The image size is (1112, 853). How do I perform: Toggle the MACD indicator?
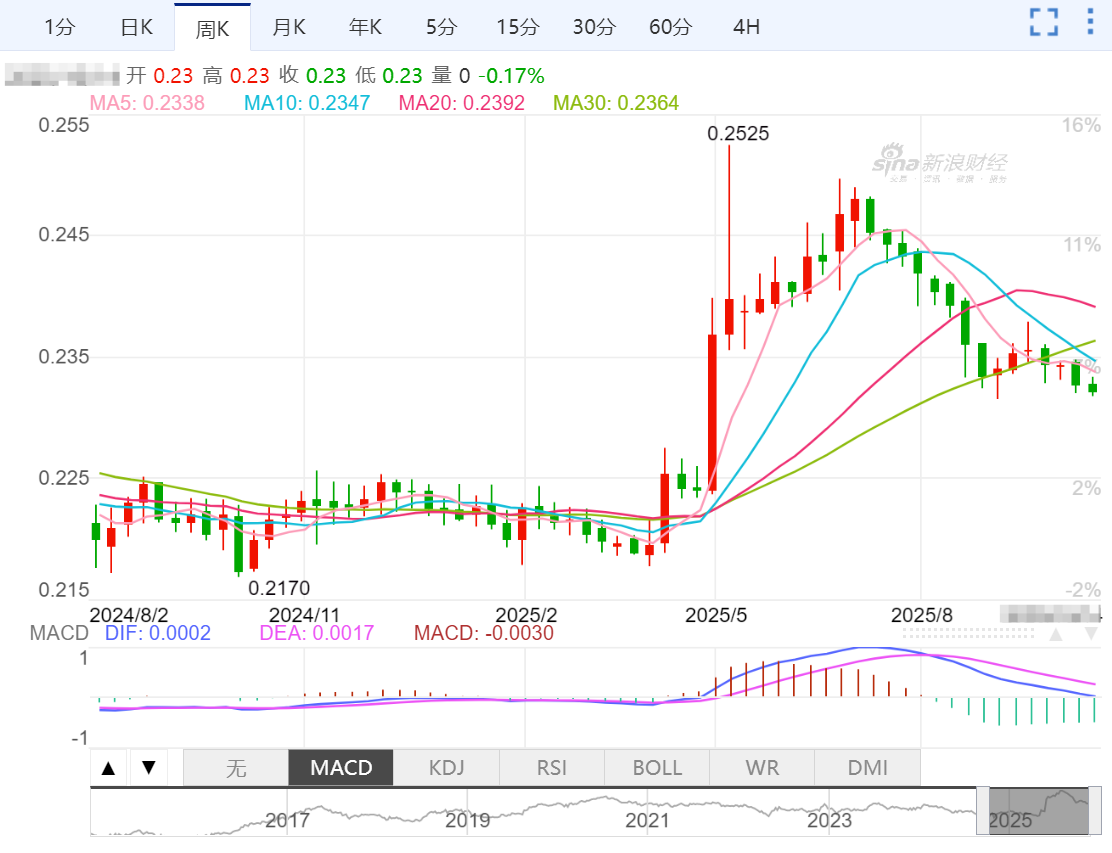pyautogui.click(x=341, y=768)
